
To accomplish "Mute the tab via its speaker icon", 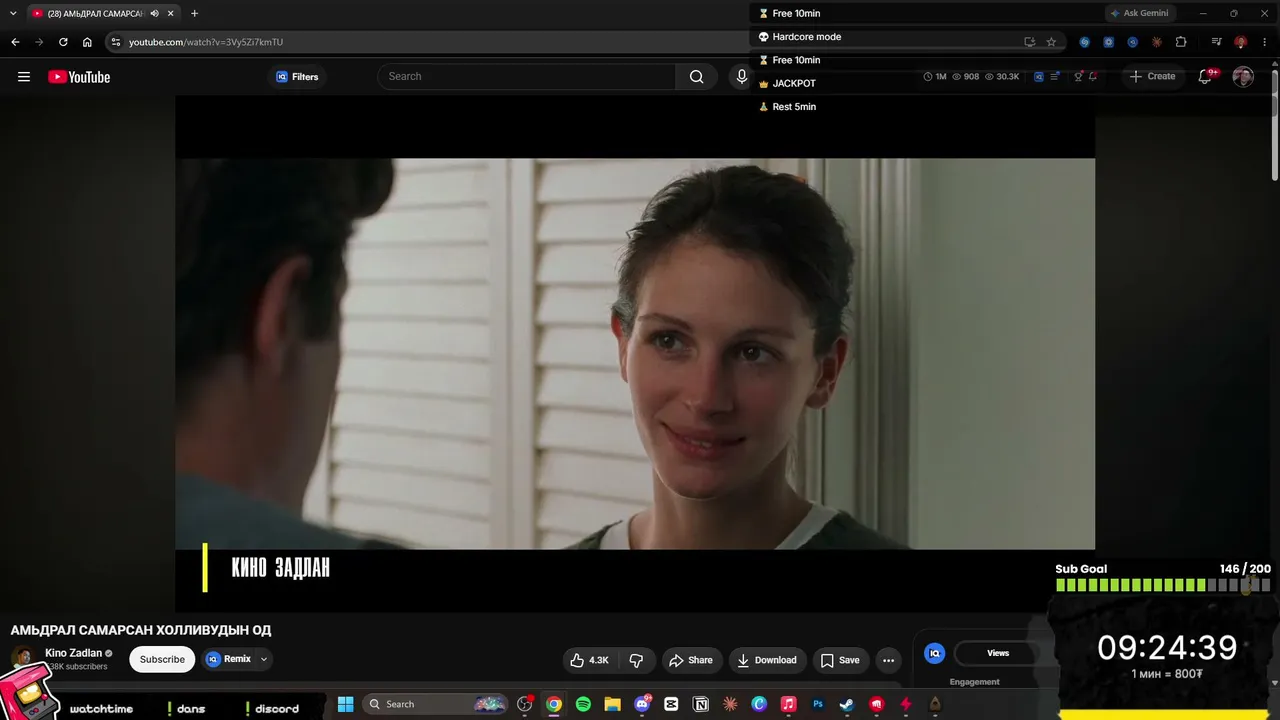I will 154,14.
